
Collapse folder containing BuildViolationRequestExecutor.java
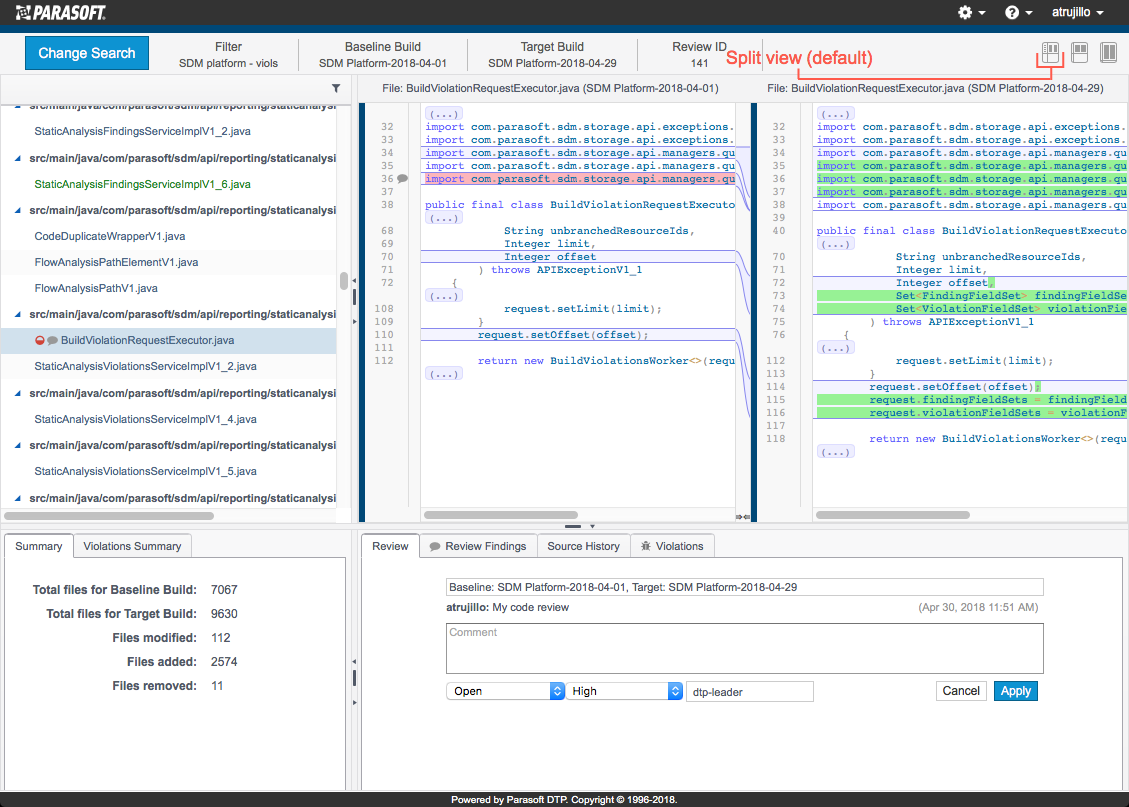[x=18, y=315]
